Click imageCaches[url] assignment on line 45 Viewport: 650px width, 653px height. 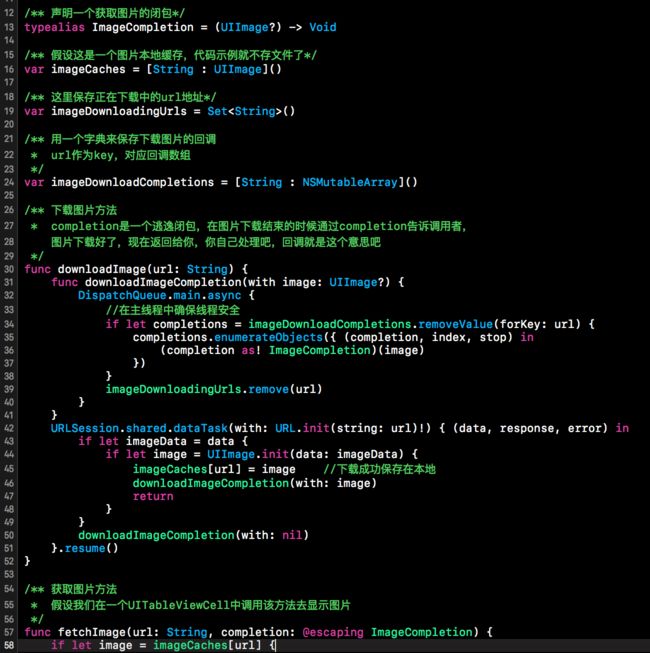(x=214, y=469)
